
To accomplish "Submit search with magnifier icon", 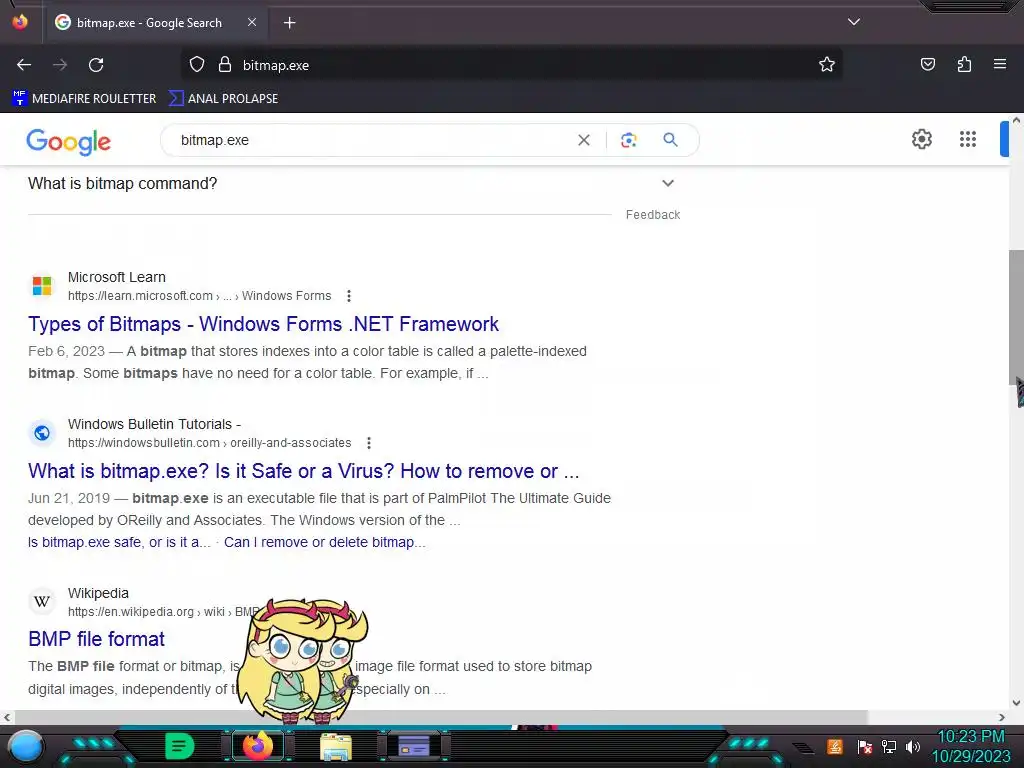I will pos(670,140).
